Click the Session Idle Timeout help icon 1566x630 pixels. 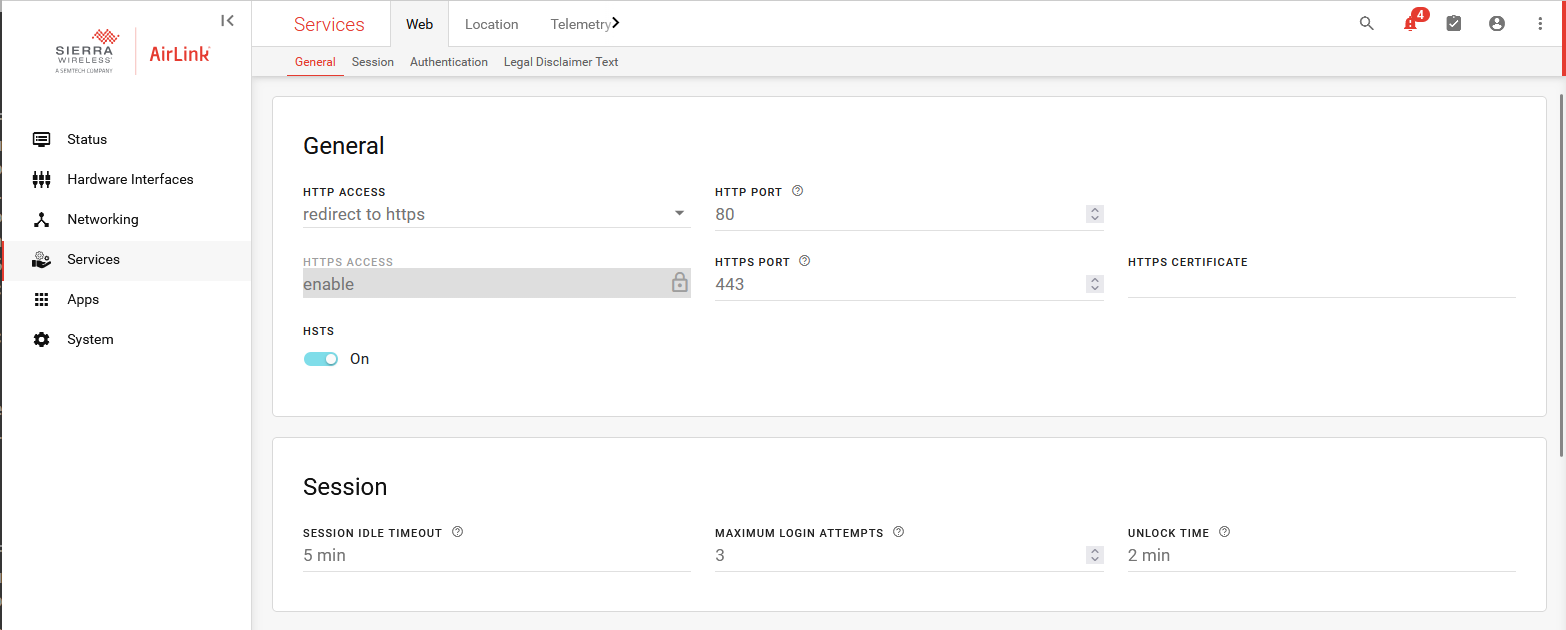coord(457,532)
